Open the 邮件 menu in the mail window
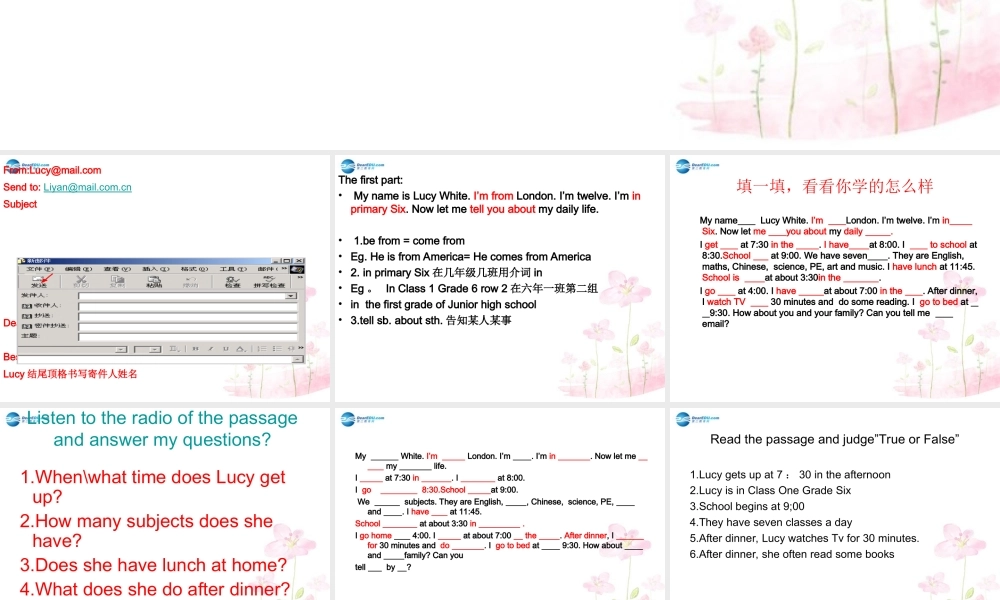The width and height of the screenshot is (1000, 600). tap(268, 269)
